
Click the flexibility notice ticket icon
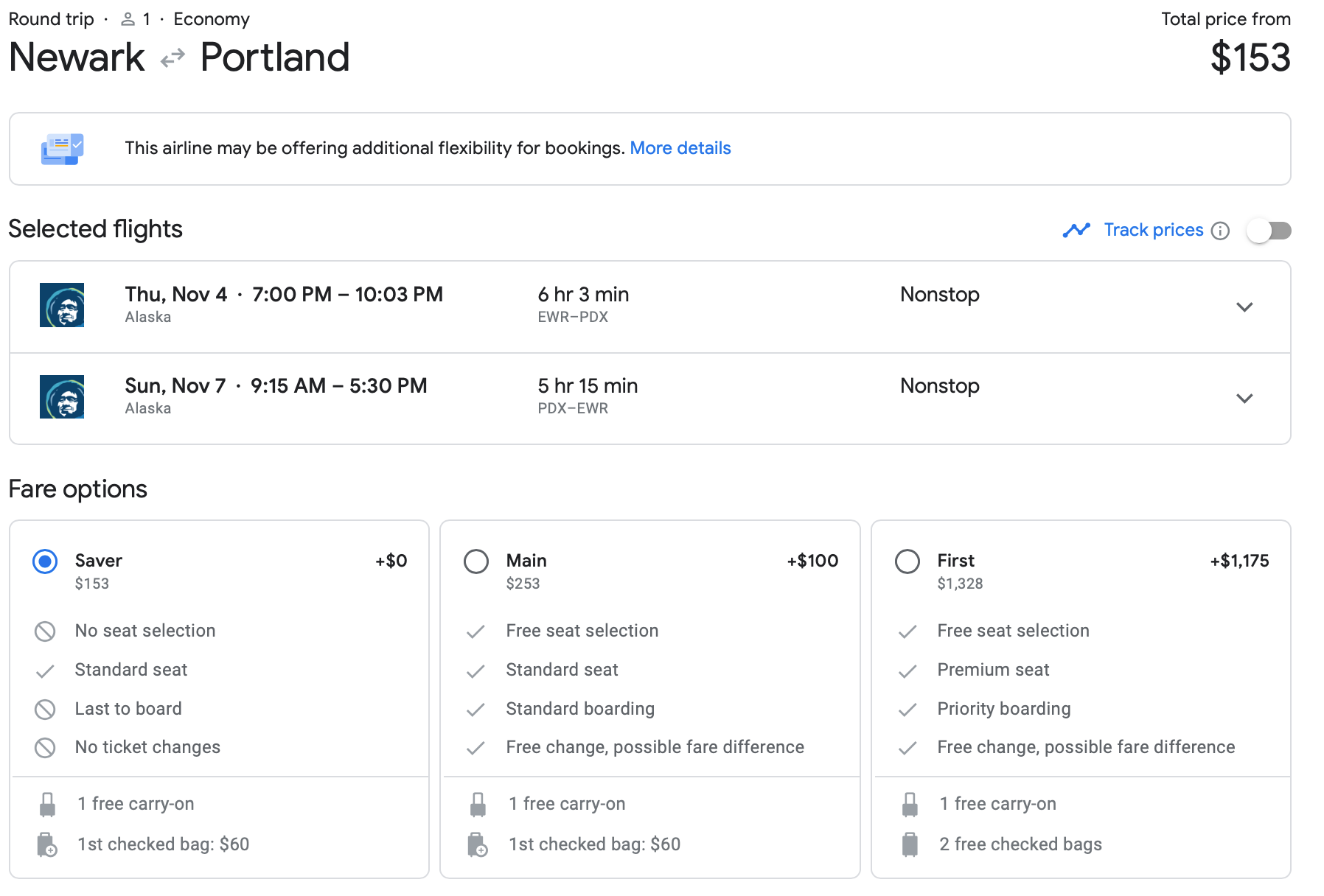point(62,149)
